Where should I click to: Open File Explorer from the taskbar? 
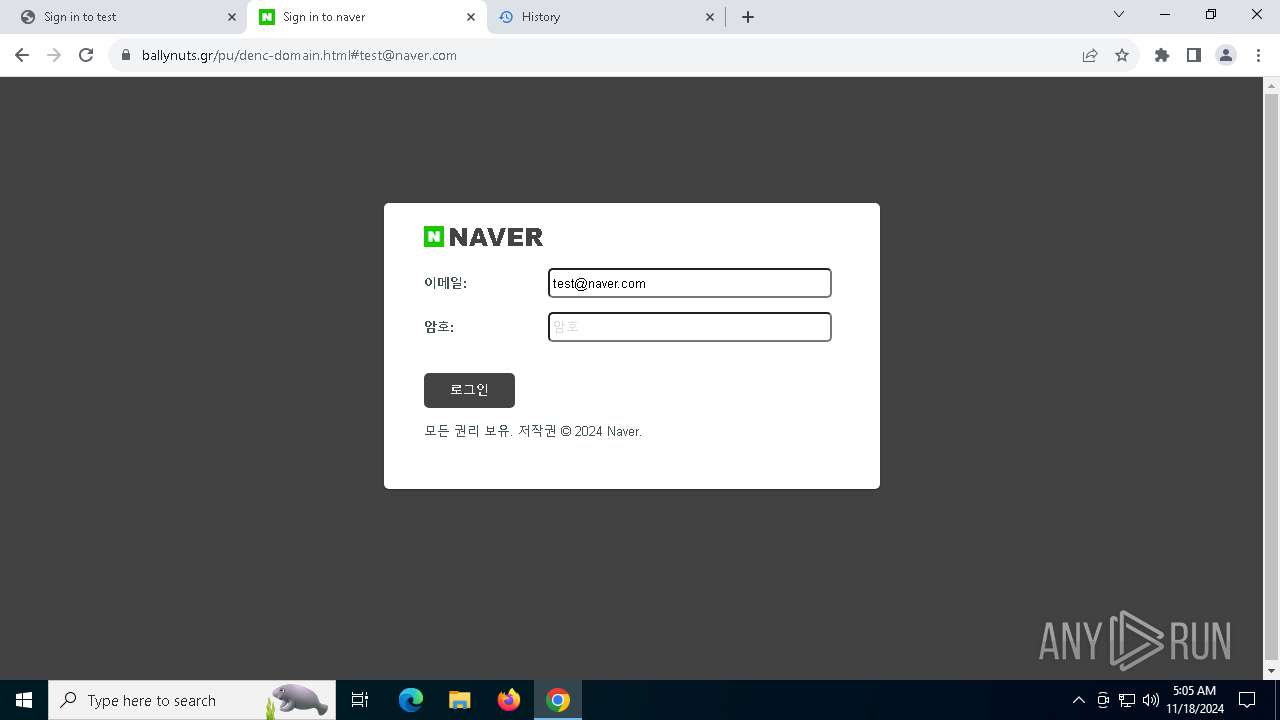460,700
